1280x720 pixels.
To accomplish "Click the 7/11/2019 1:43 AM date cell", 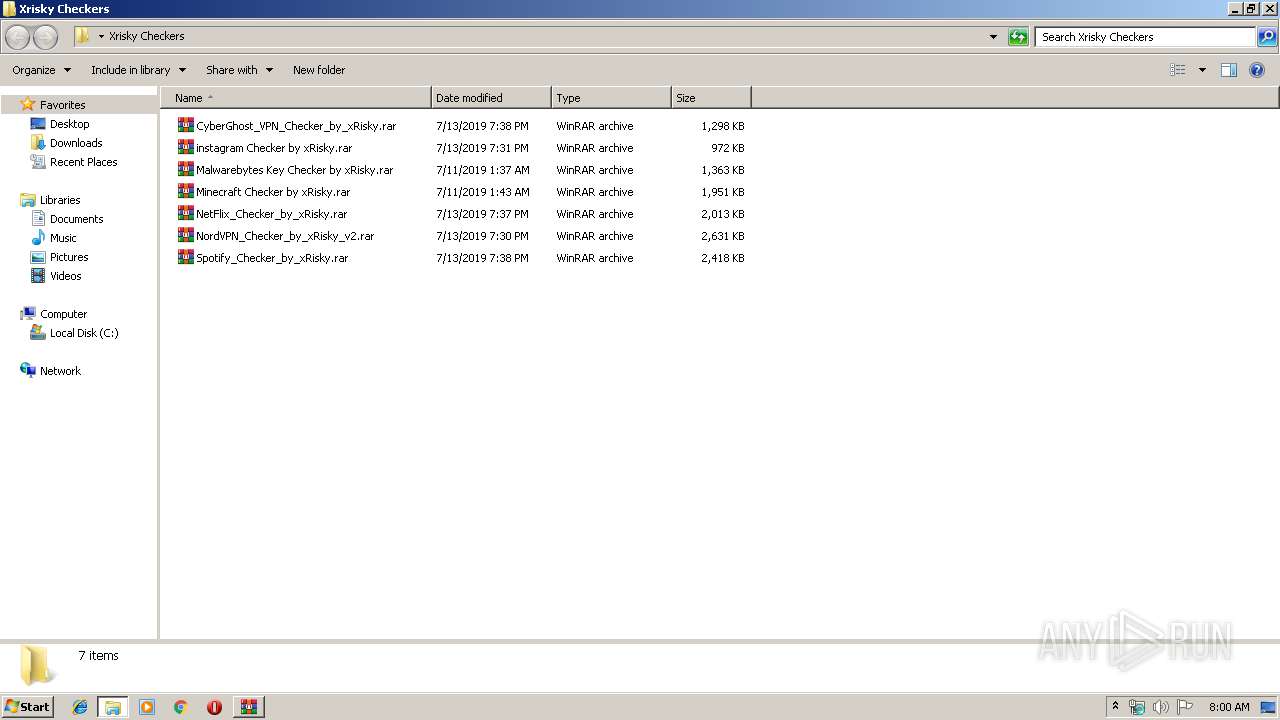I will (483, 192).
